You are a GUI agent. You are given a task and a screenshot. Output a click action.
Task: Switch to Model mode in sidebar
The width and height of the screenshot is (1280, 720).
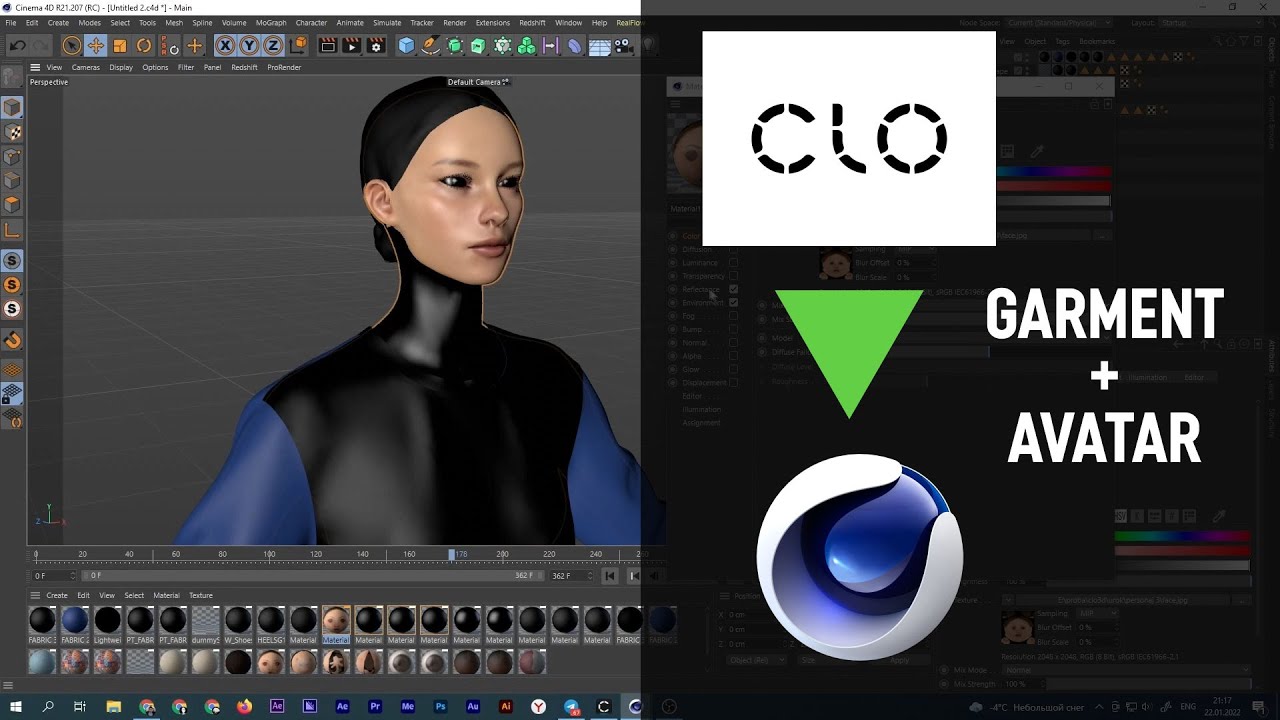pos(12,107)
